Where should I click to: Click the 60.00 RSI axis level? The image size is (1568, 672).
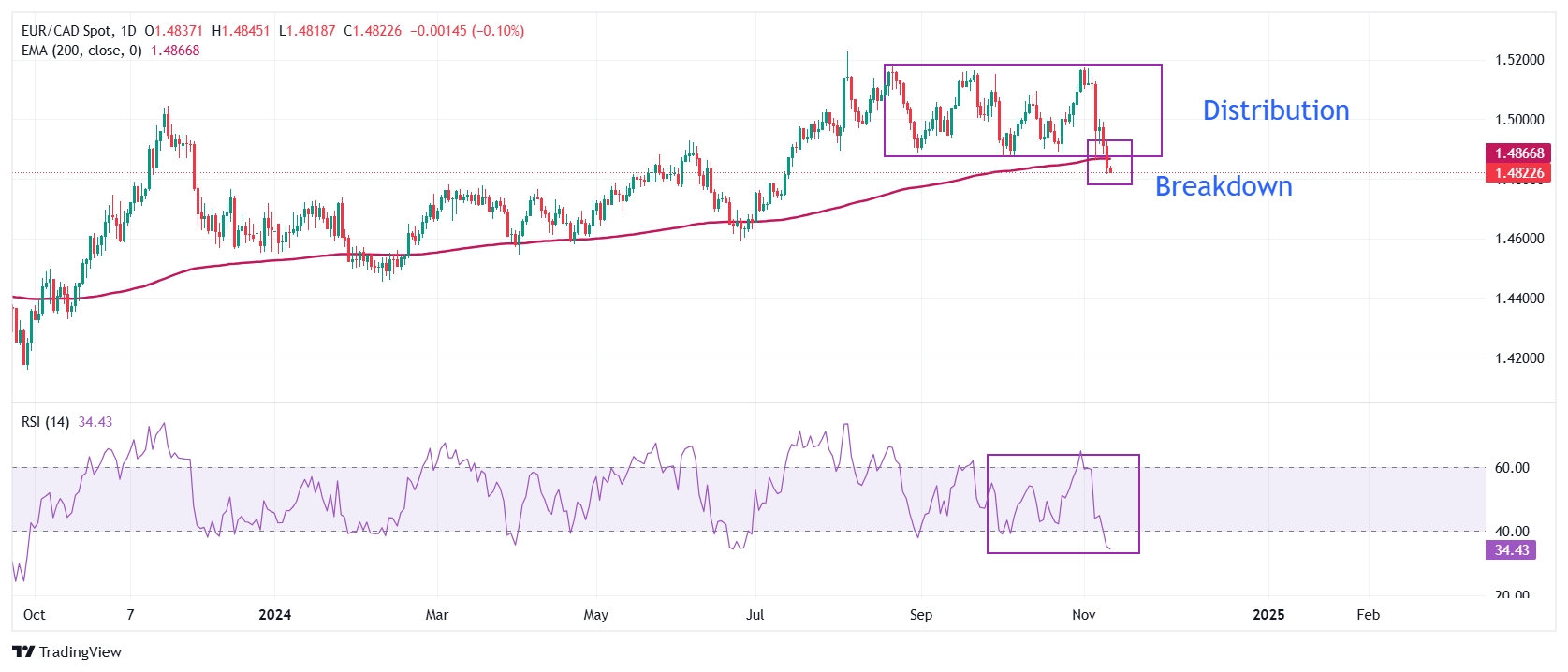pos(1511,468)
